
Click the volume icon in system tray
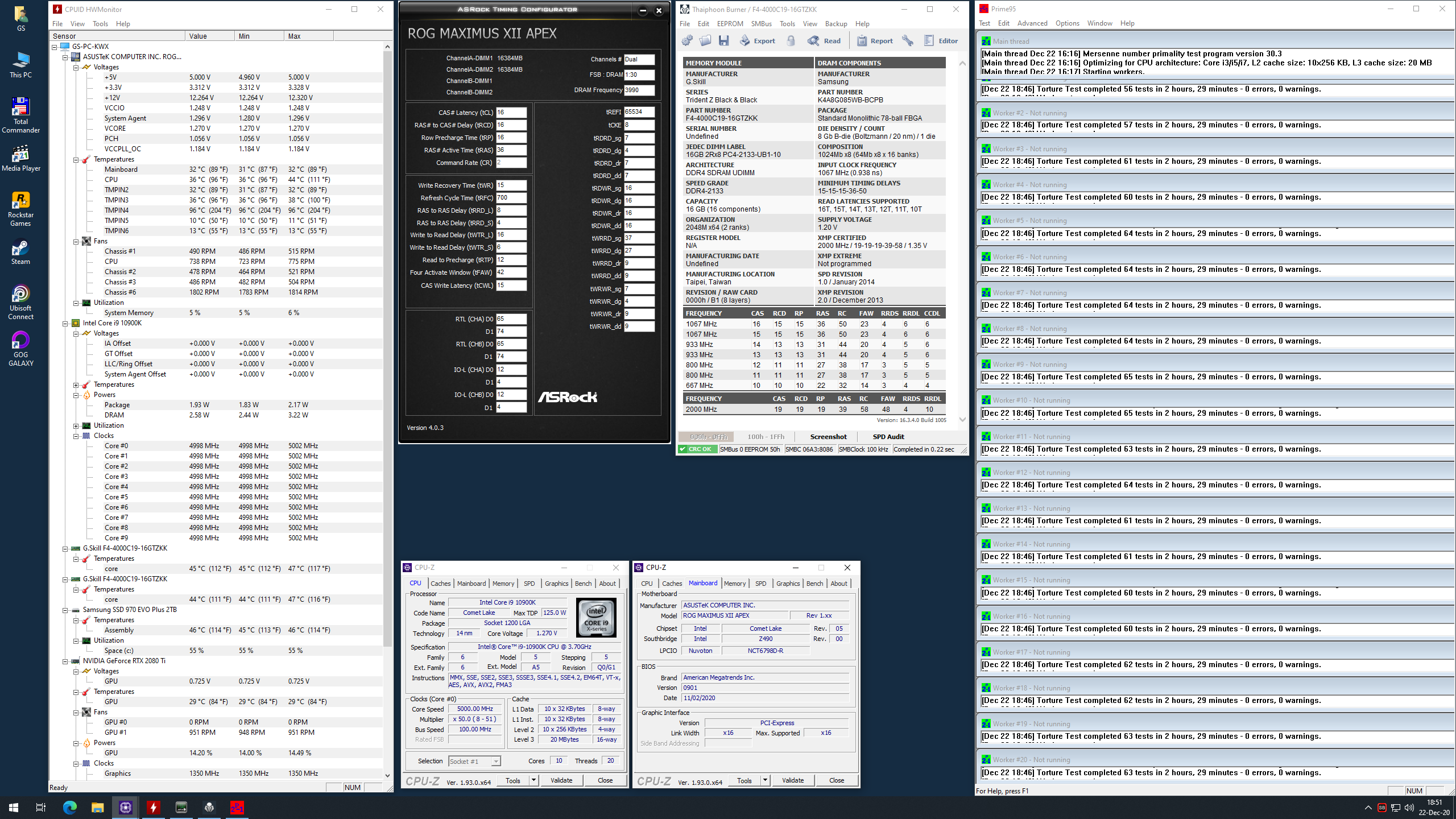point(1409,808)
